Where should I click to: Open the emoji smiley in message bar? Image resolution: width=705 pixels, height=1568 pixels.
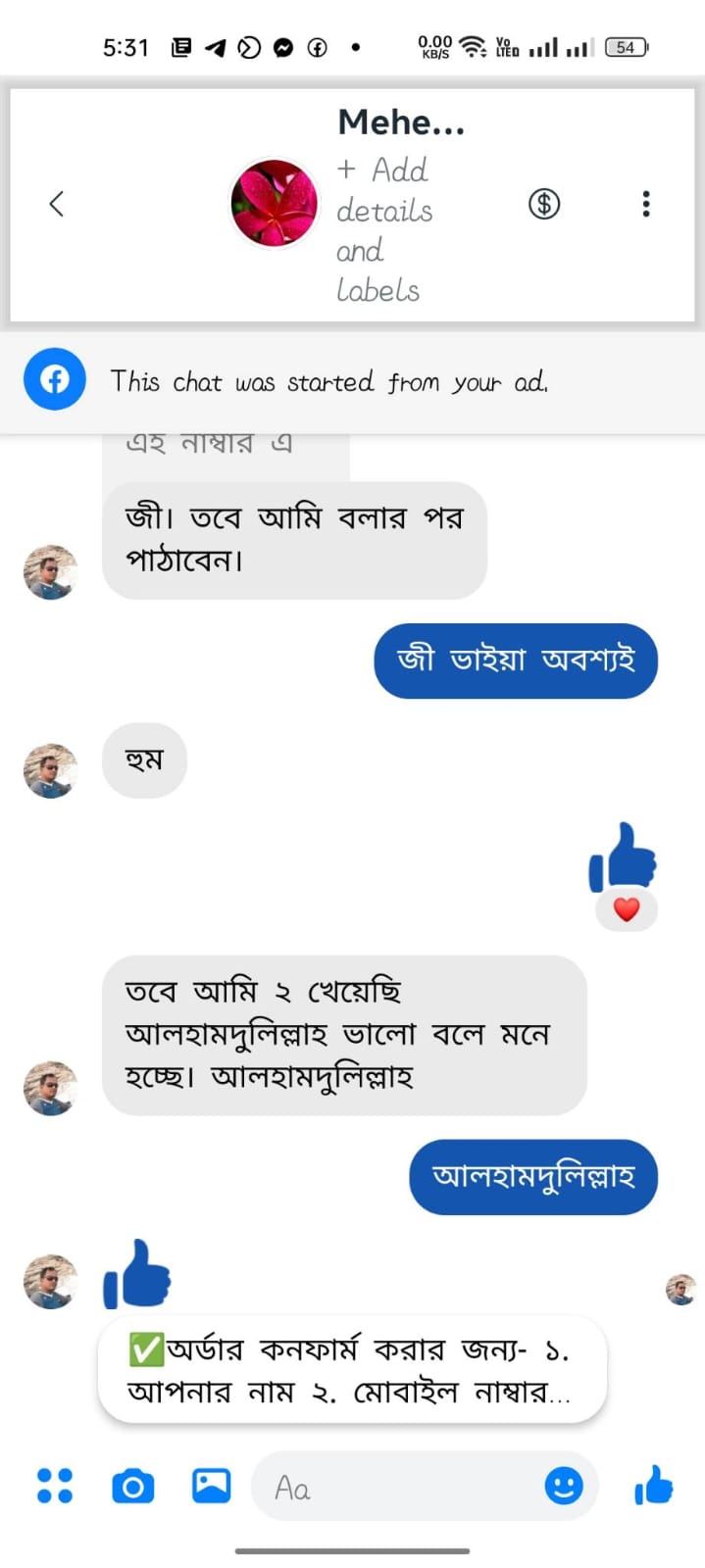tap(562, 1488)
